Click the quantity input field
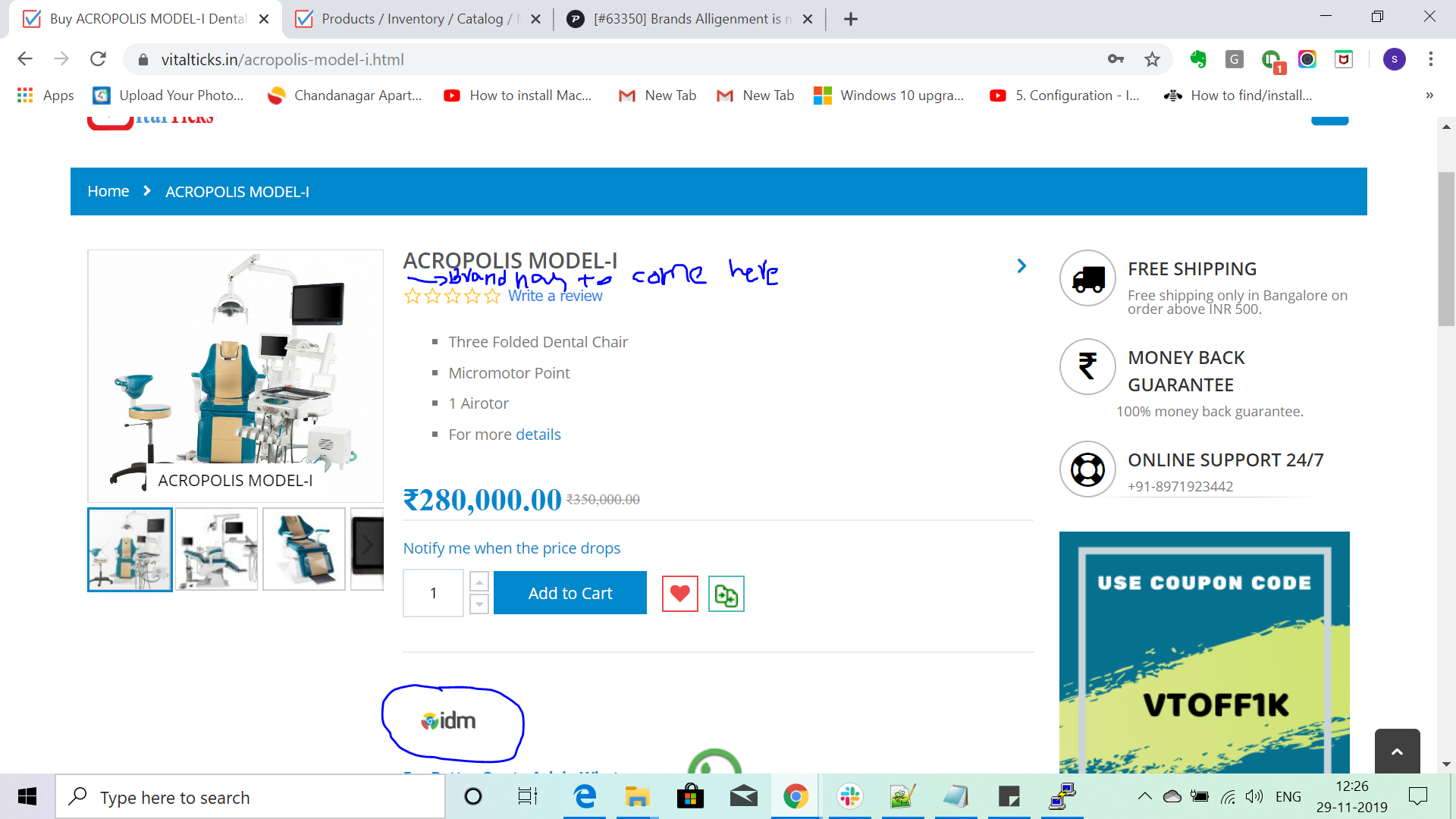Screen dimensions: 1456x819 click(x=433, y=593)
